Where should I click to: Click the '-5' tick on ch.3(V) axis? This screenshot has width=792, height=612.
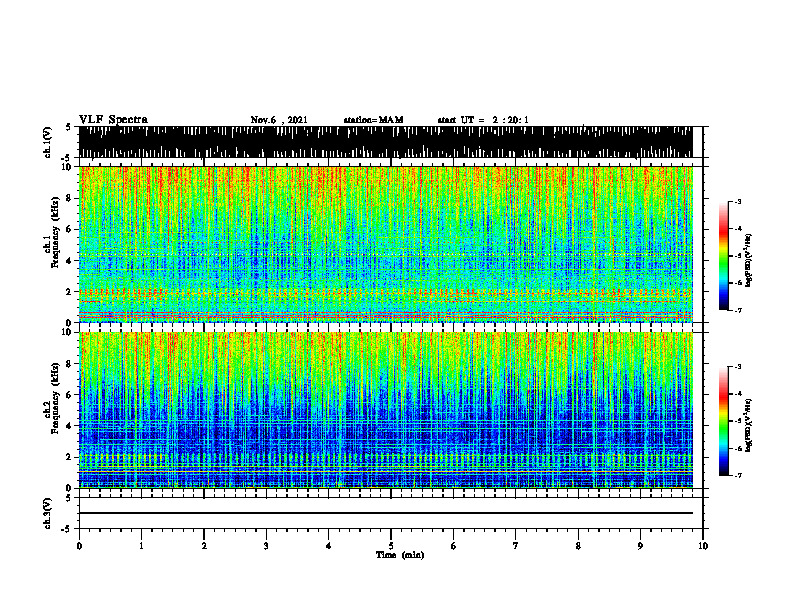[67, 529]
